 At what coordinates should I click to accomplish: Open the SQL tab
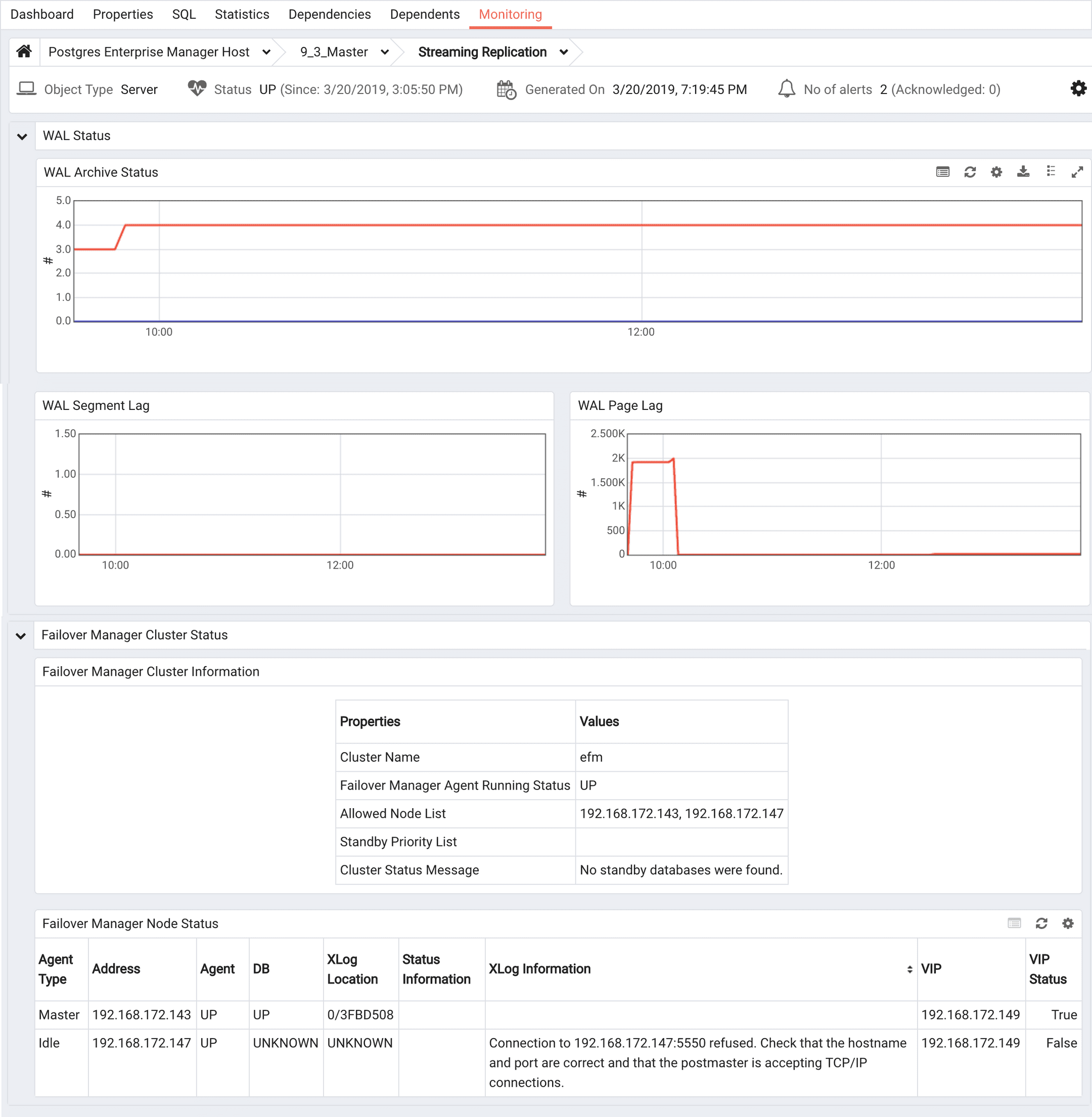(184, 14)
